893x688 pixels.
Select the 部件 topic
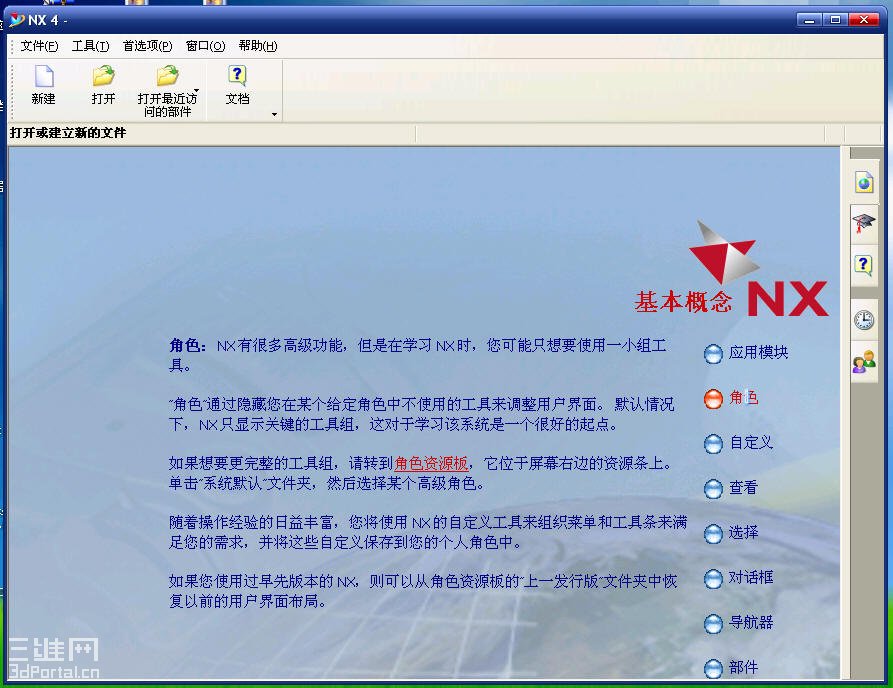point(743,667)
